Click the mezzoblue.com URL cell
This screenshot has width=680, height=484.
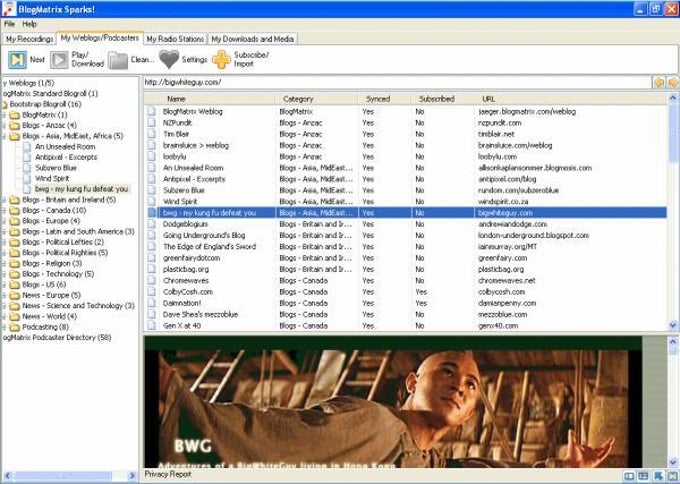pyautogui.click(x=503, y=314)
